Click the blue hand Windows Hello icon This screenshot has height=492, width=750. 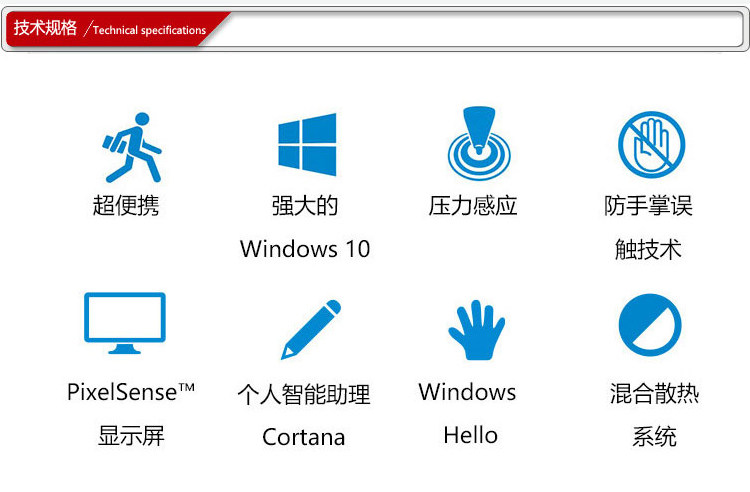[476, 330]
